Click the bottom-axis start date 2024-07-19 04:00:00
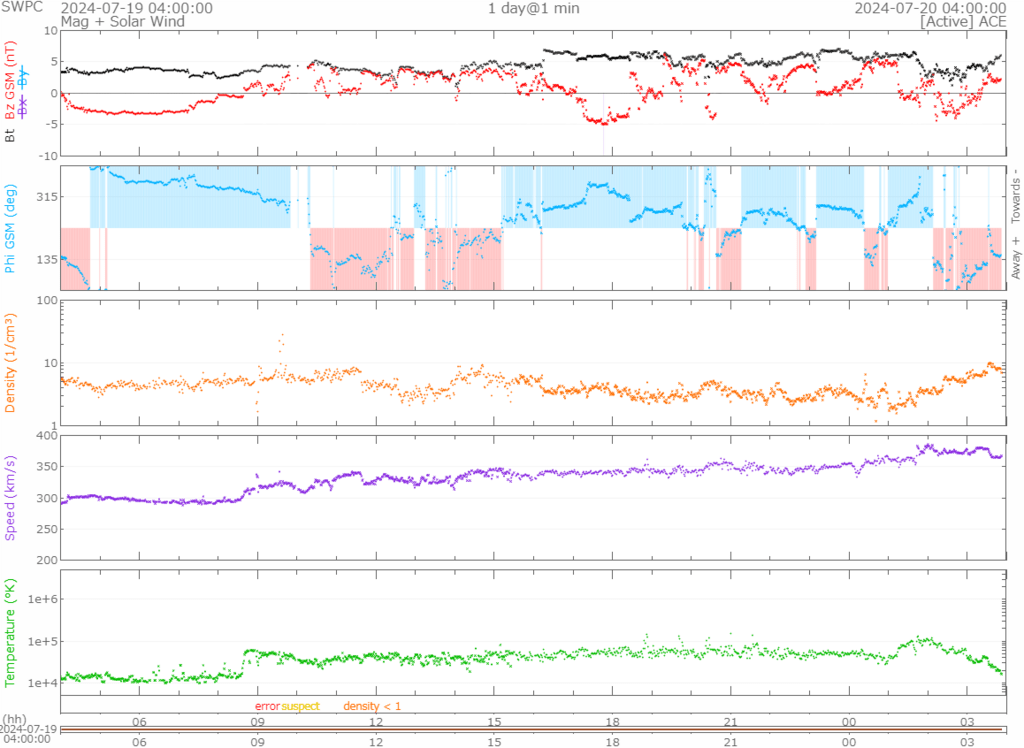1024x748 pixels. 29,734
